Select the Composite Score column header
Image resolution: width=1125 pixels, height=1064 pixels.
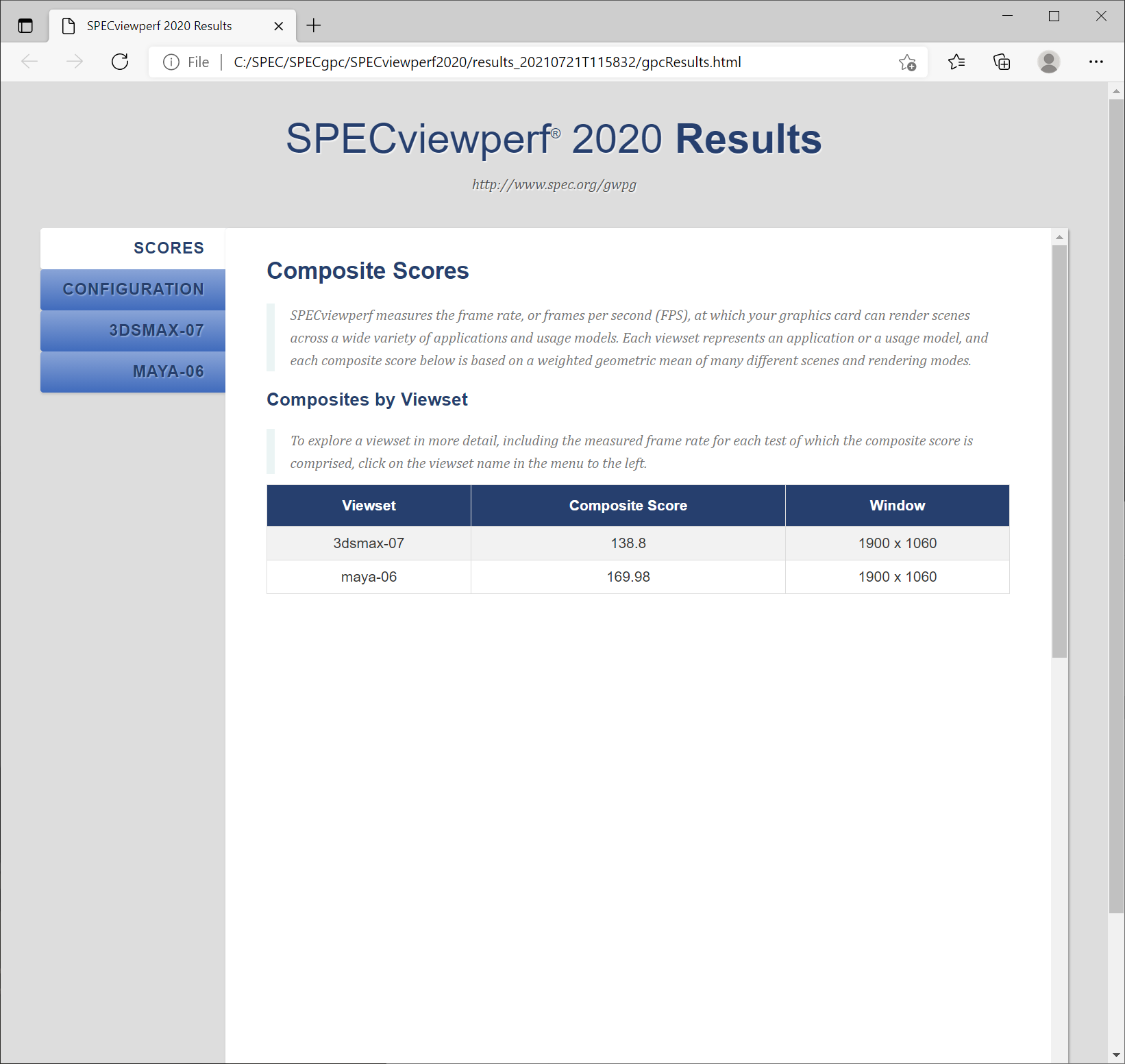pos(628,506)
